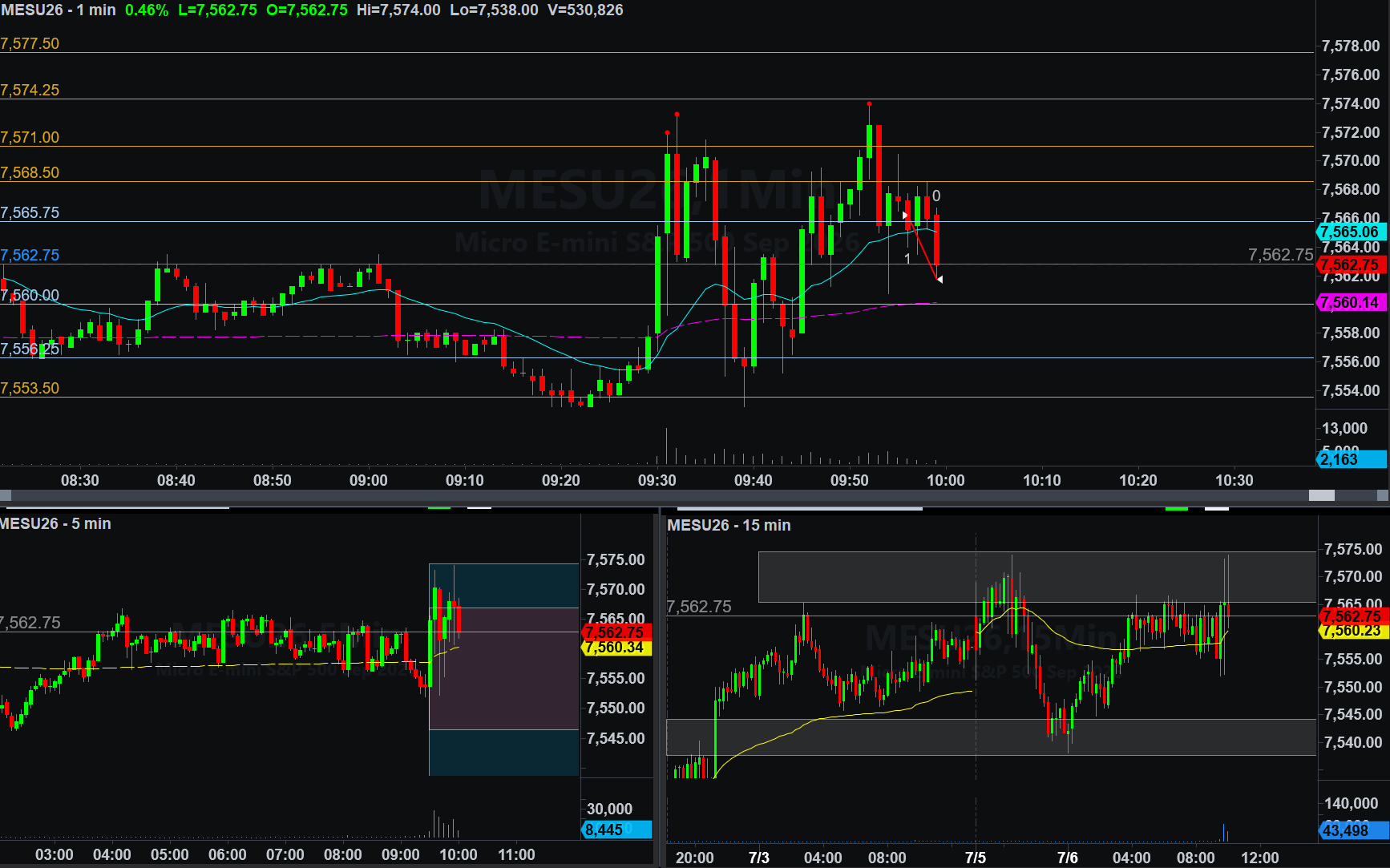Screen dimensions: 1390x868
Task: Click the yellow 7,560.34 tag on 5 min chart
Action: point(616,648)
